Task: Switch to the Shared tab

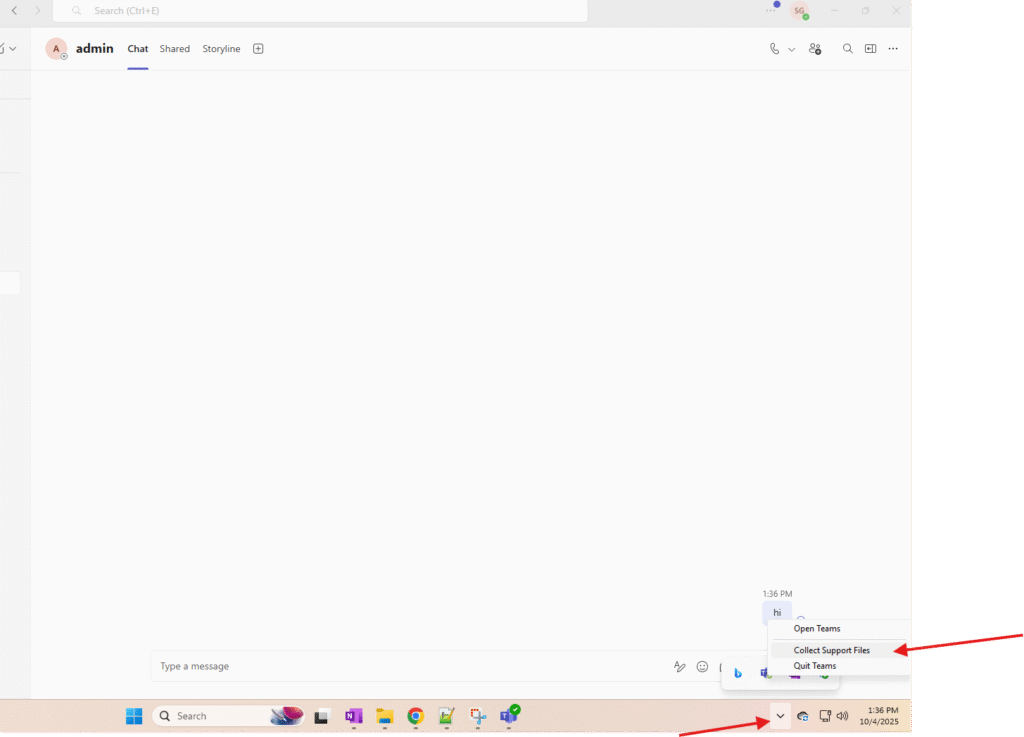Action: (174, 49)
